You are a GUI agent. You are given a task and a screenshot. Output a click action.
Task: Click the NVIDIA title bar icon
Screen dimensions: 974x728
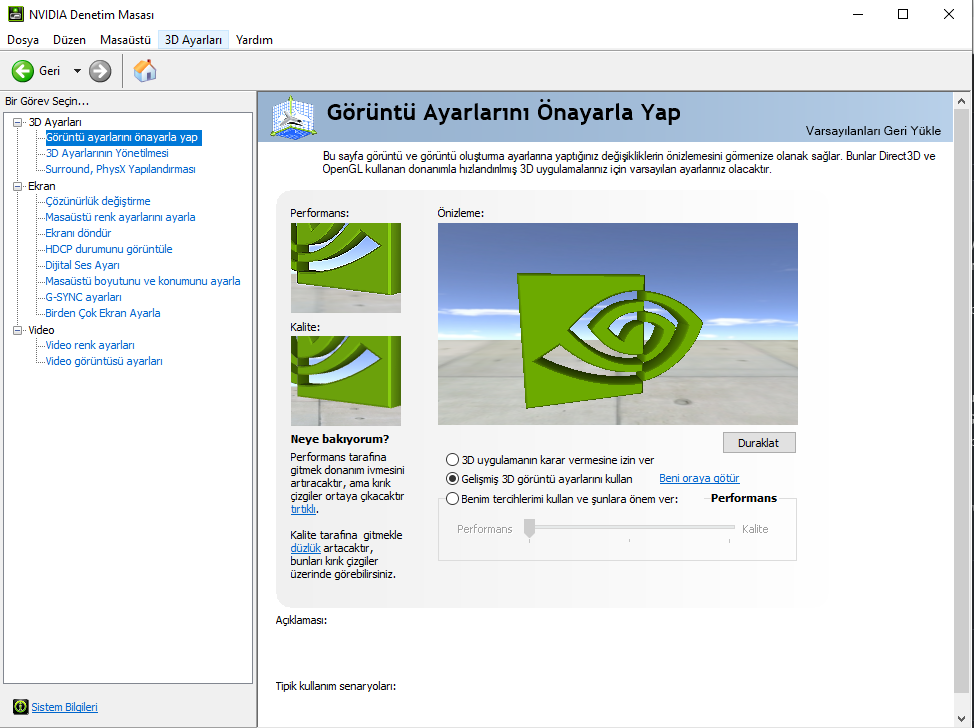pyautogui.click(x=16, y=14)
